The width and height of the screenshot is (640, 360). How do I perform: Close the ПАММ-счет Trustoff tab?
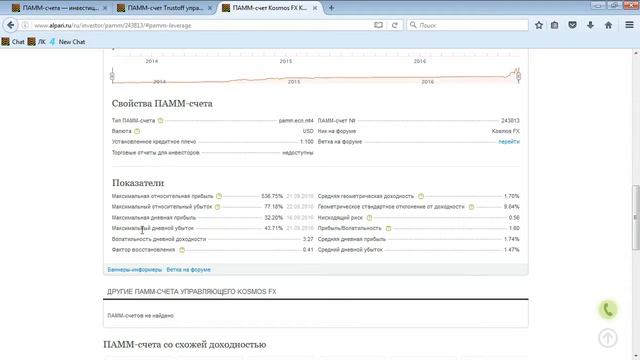[210, 8]
